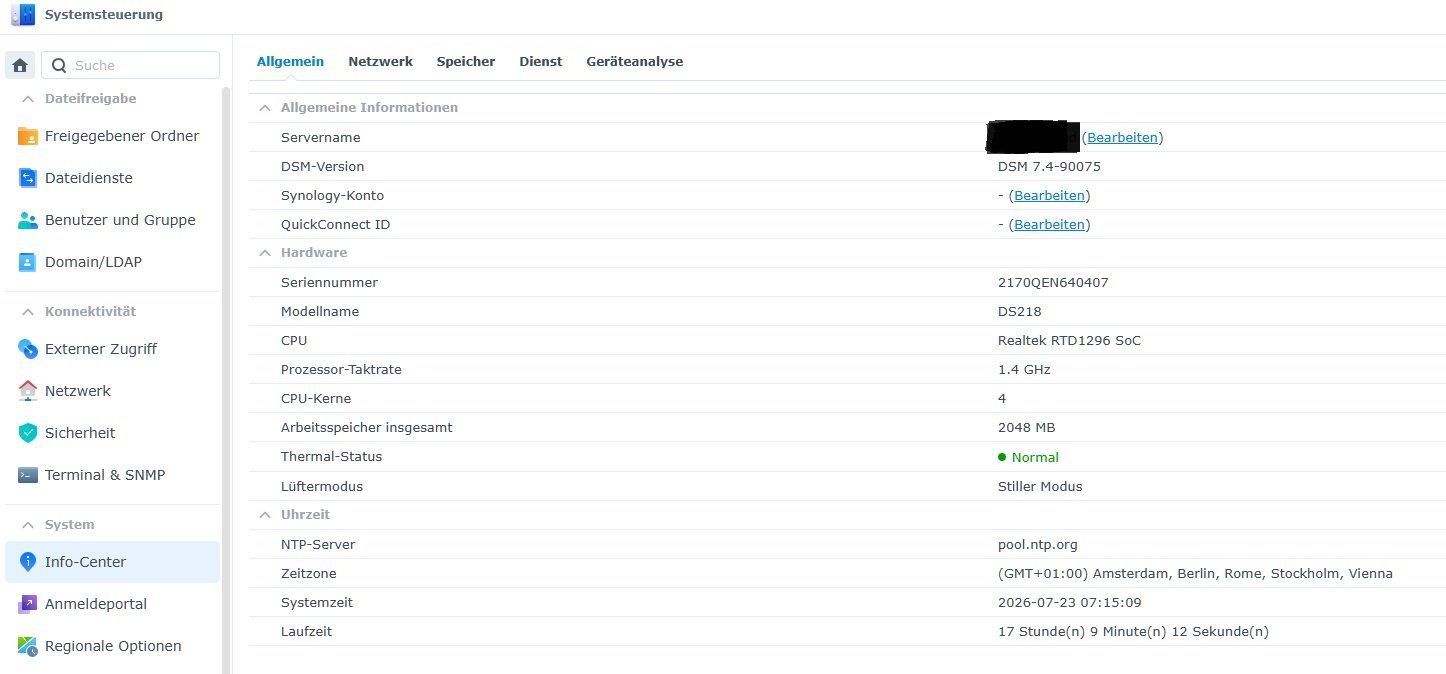Click the Lüftermodus row label
The width and height of the screenshot is (1446, 674).
321,486
